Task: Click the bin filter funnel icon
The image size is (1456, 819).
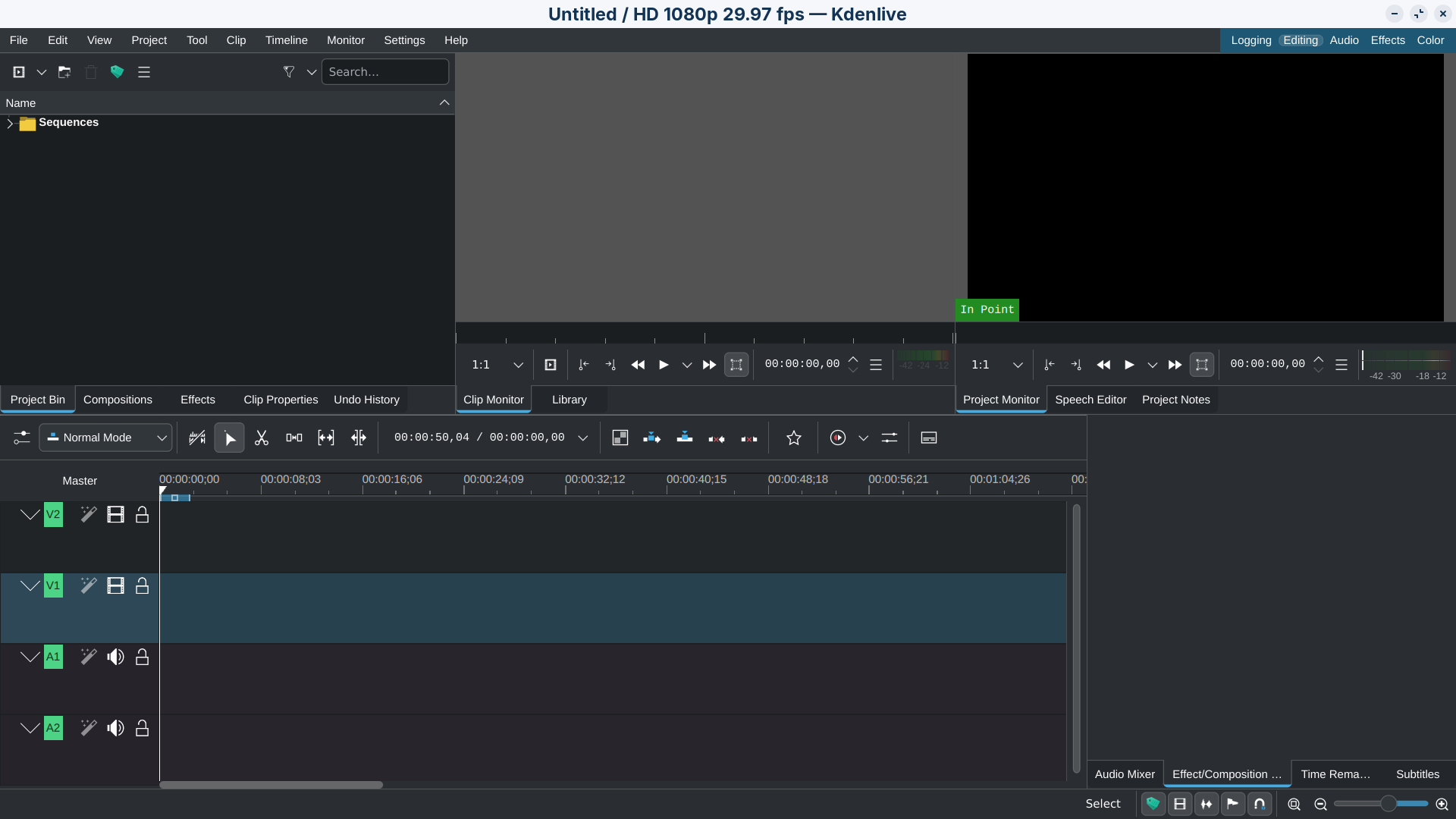Action: click(289, 72)
